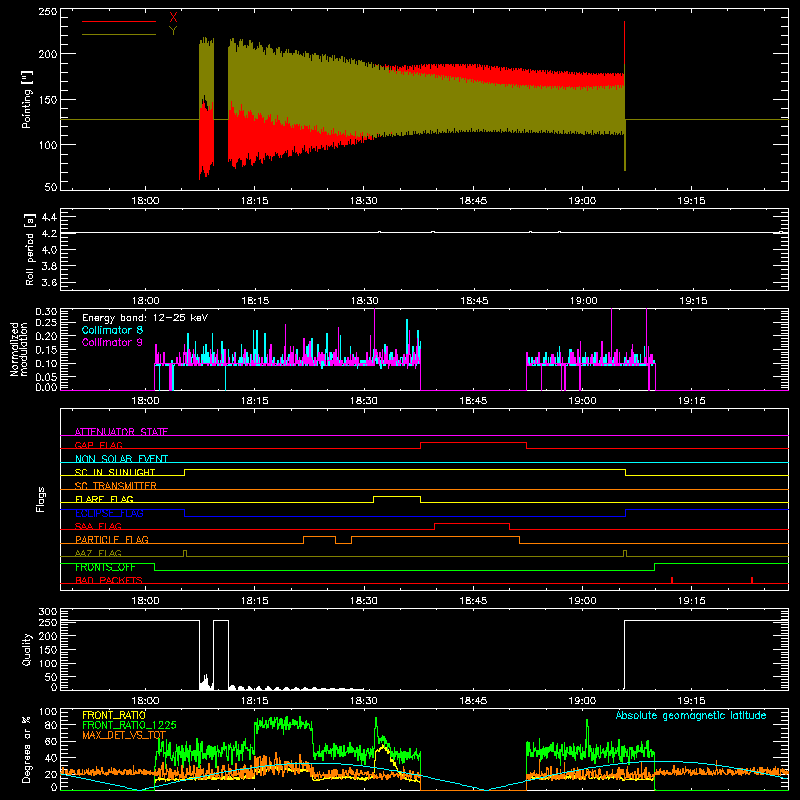Viewport: 800px width, 800px height.
Task: Click the 18:45 time label under the modulation plot
Action: pos(473,401)
